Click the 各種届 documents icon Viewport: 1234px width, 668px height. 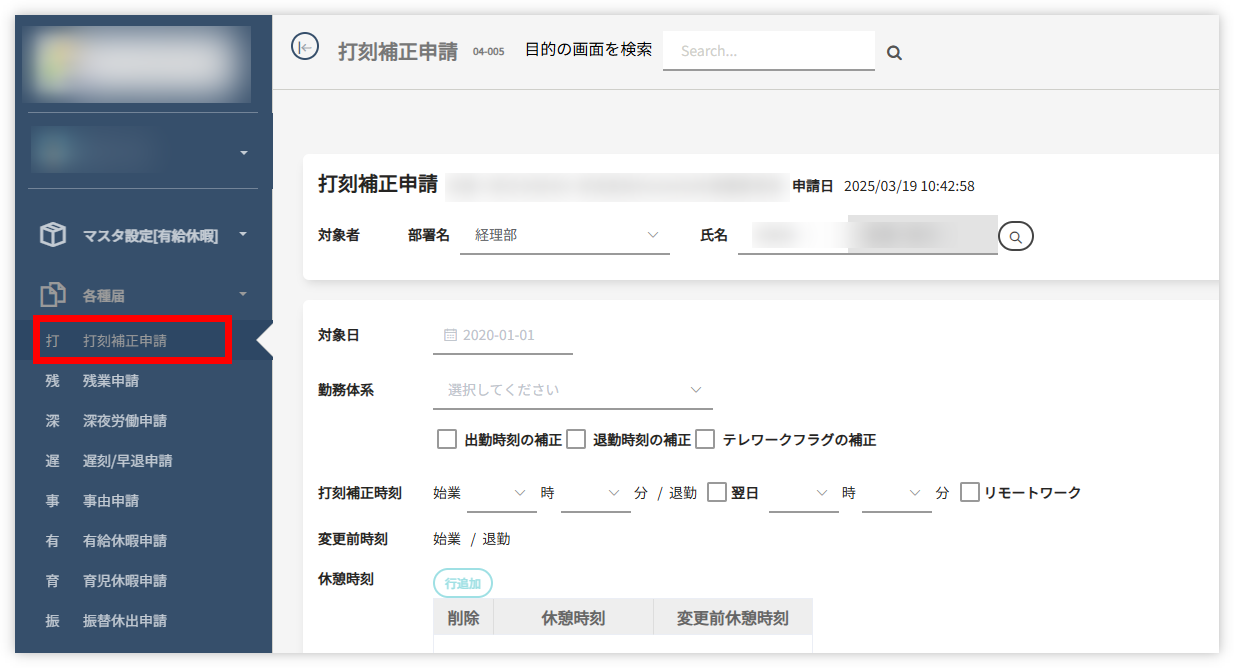pyautogui.click(x=52, y=295)
